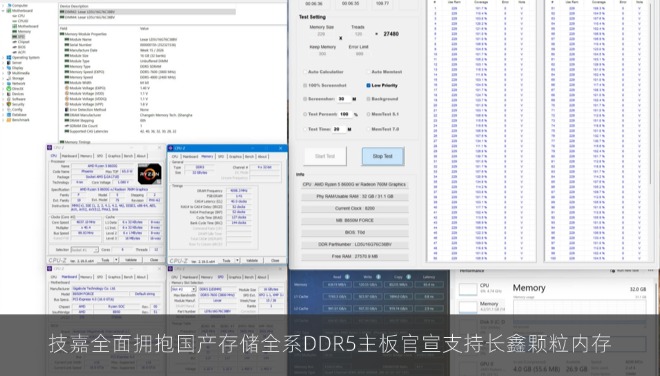Toggle the Auto Calculation option

305,72
